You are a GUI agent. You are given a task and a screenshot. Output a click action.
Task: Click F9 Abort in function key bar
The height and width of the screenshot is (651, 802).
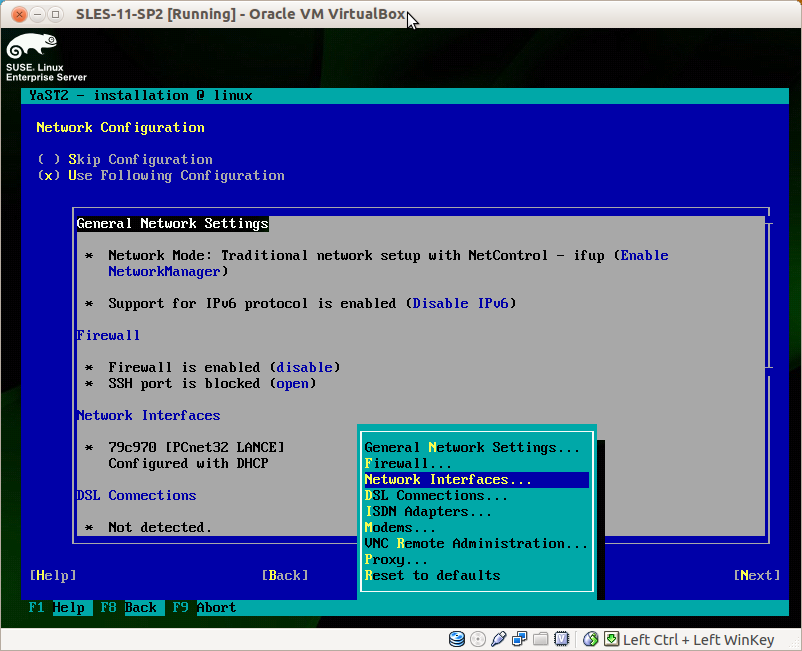coord(204,608)
